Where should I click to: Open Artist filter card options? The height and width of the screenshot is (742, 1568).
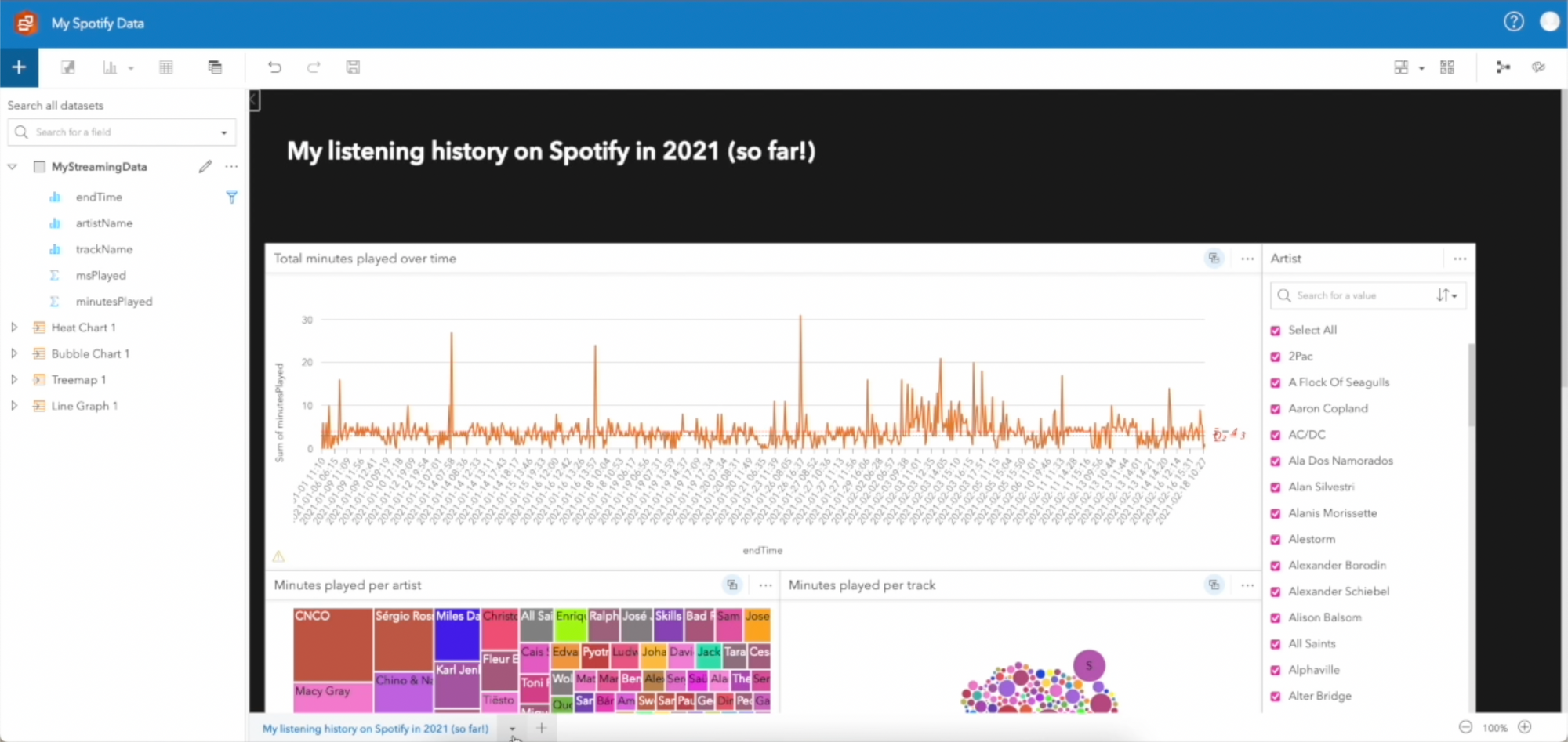point(1460,259)
